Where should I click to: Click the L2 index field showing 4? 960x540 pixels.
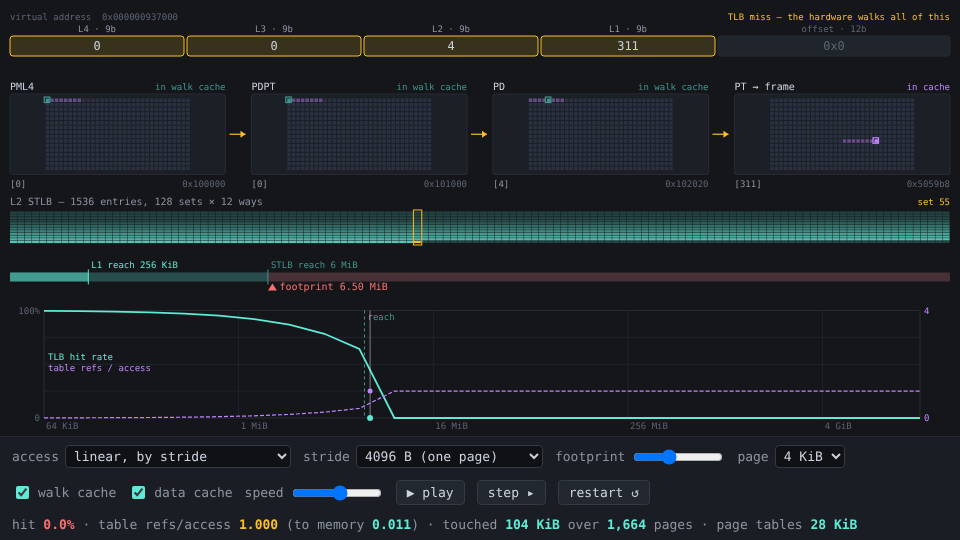451,46
